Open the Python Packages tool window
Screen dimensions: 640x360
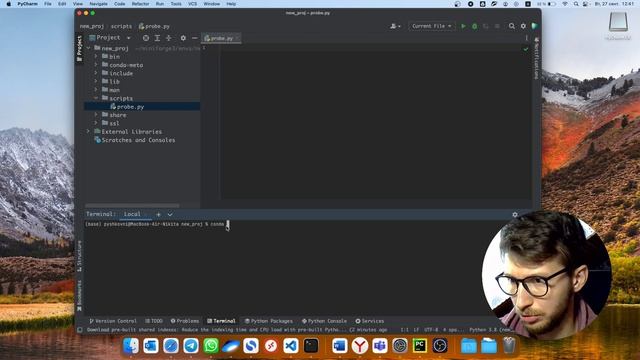coord(269,321)
